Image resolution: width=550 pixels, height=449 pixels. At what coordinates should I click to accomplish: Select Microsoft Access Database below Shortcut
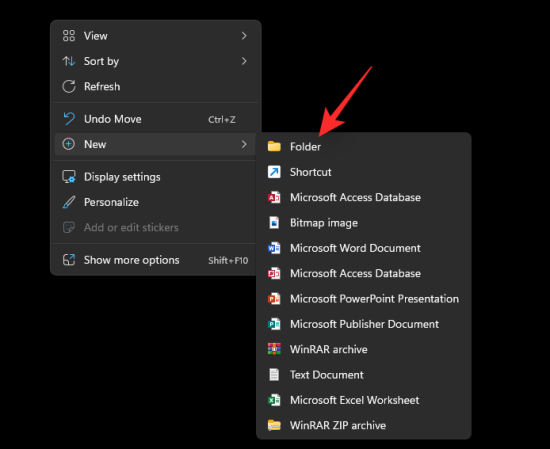click(x=363, y=197)
